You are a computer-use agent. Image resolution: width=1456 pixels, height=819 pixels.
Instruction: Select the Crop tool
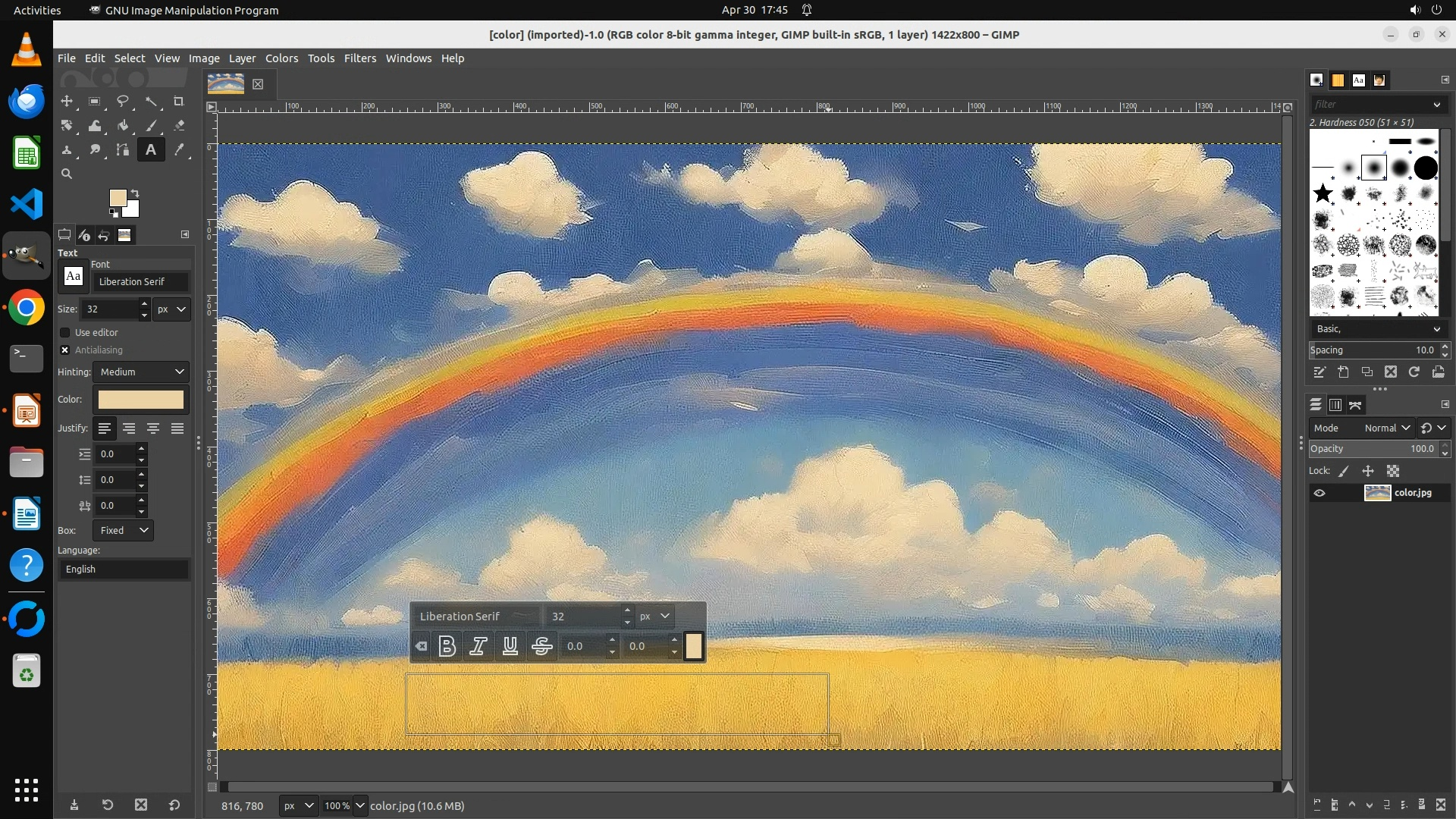179,102
